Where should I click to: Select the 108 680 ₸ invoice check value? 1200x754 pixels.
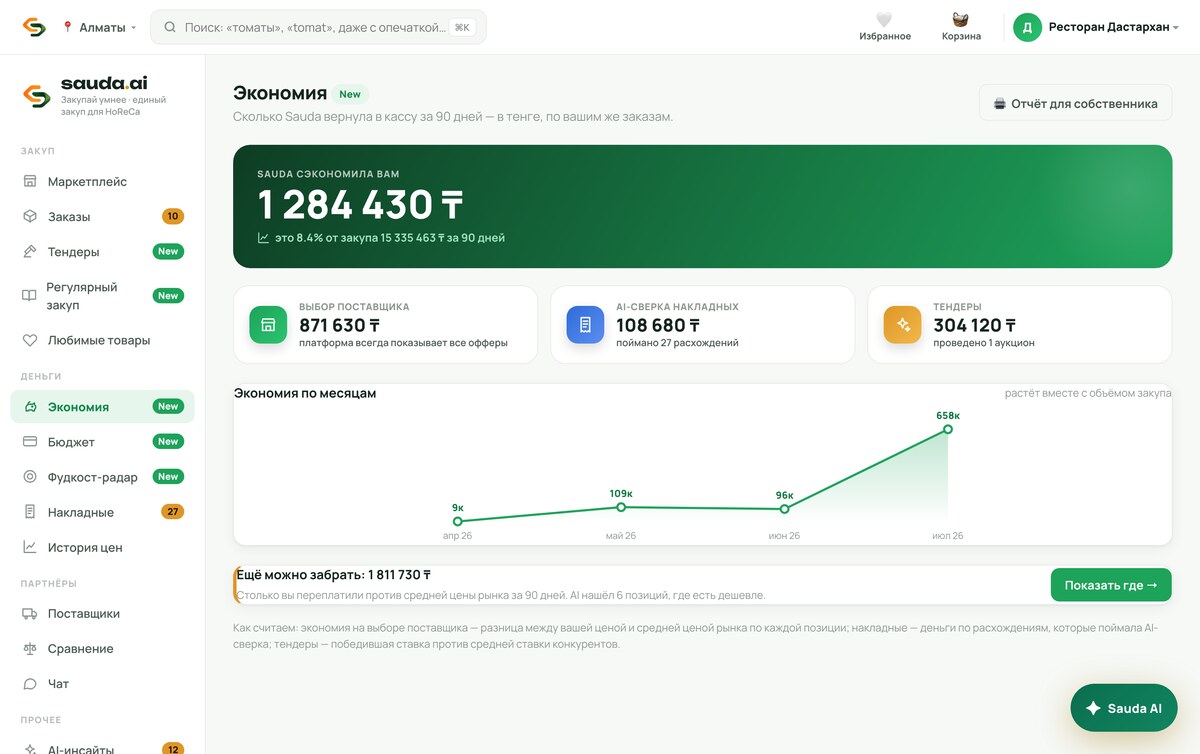(x=658, y=326)
